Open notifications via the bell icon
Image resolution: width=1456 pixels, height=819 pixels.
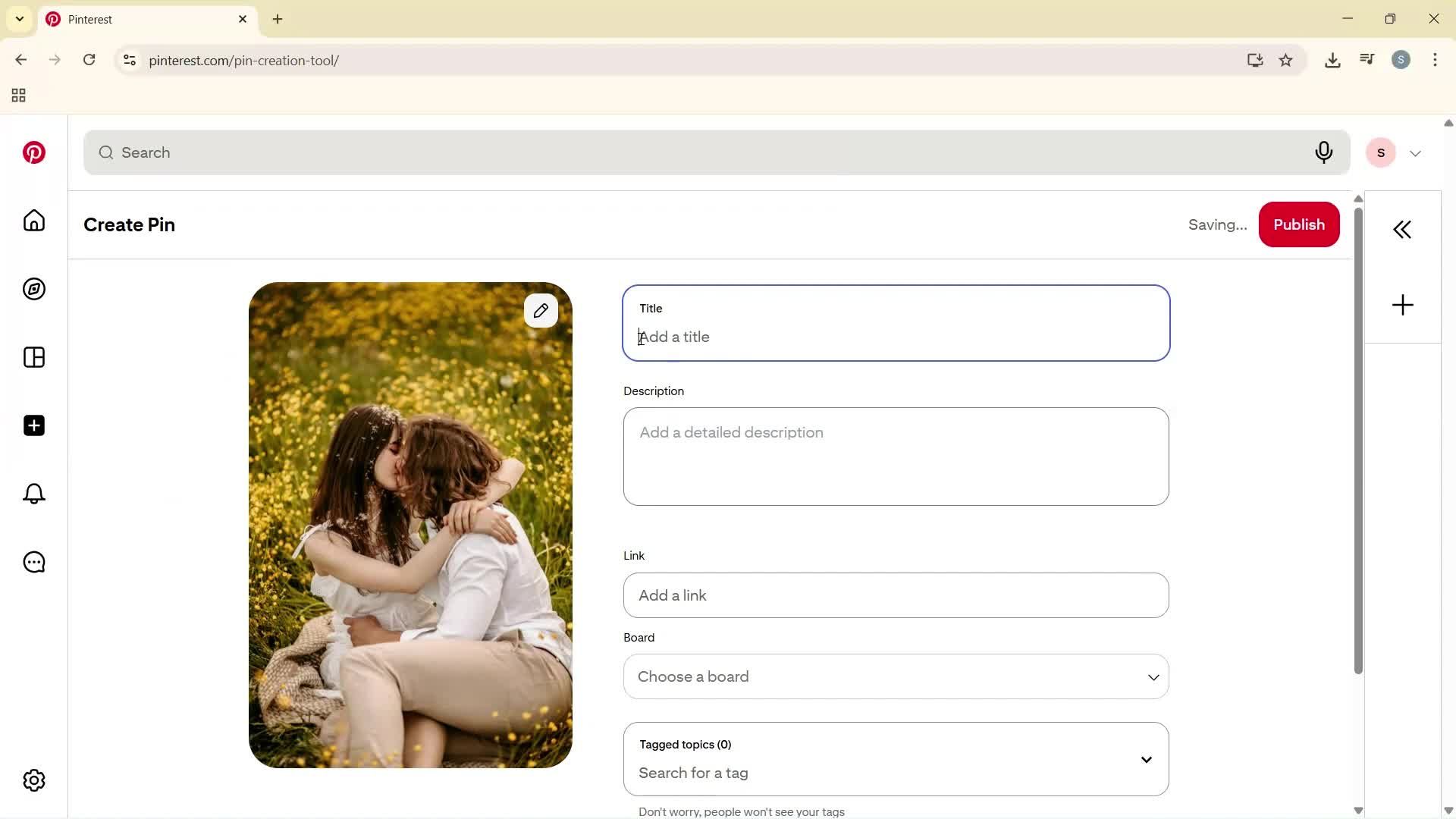33,494
